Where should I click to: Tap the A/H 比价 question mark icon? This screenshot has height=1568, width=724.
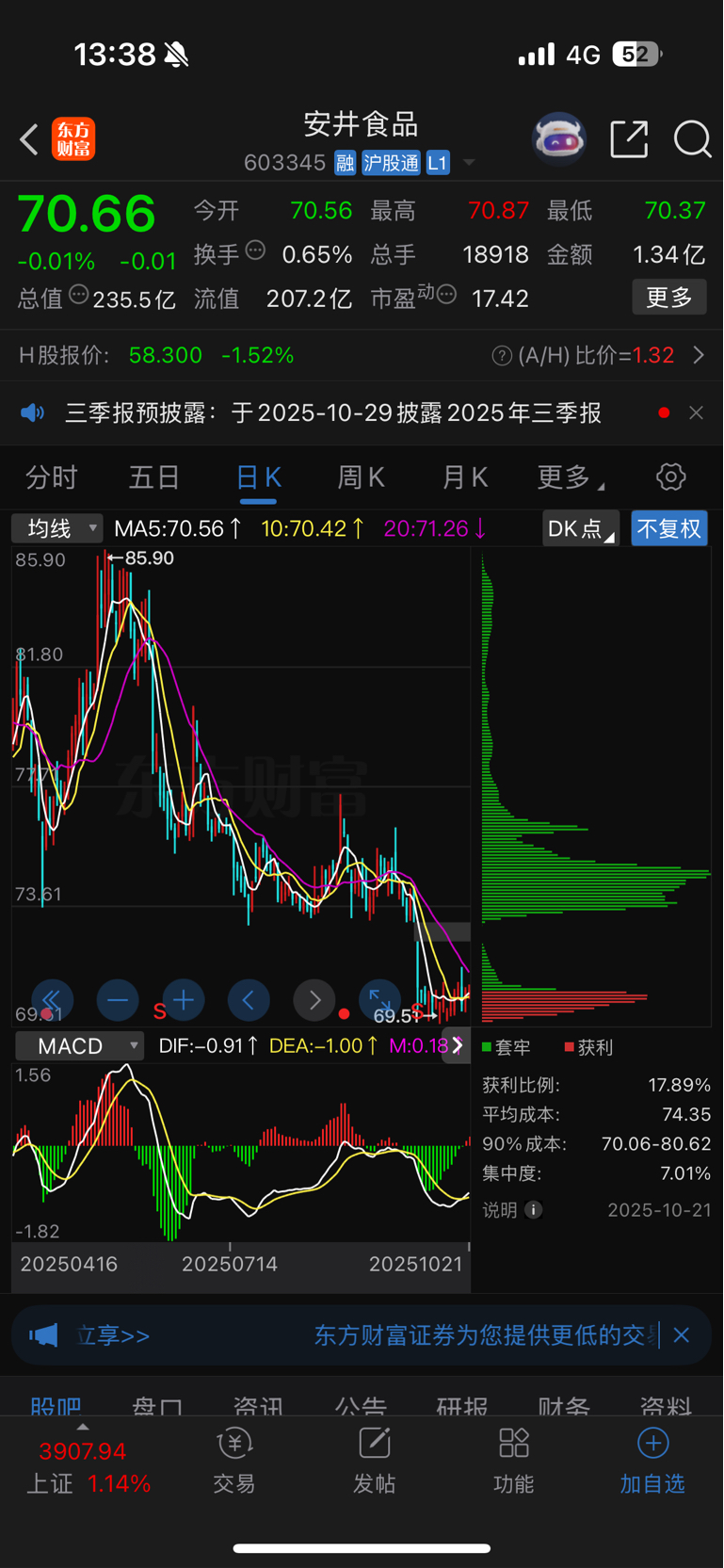[502, 355]
